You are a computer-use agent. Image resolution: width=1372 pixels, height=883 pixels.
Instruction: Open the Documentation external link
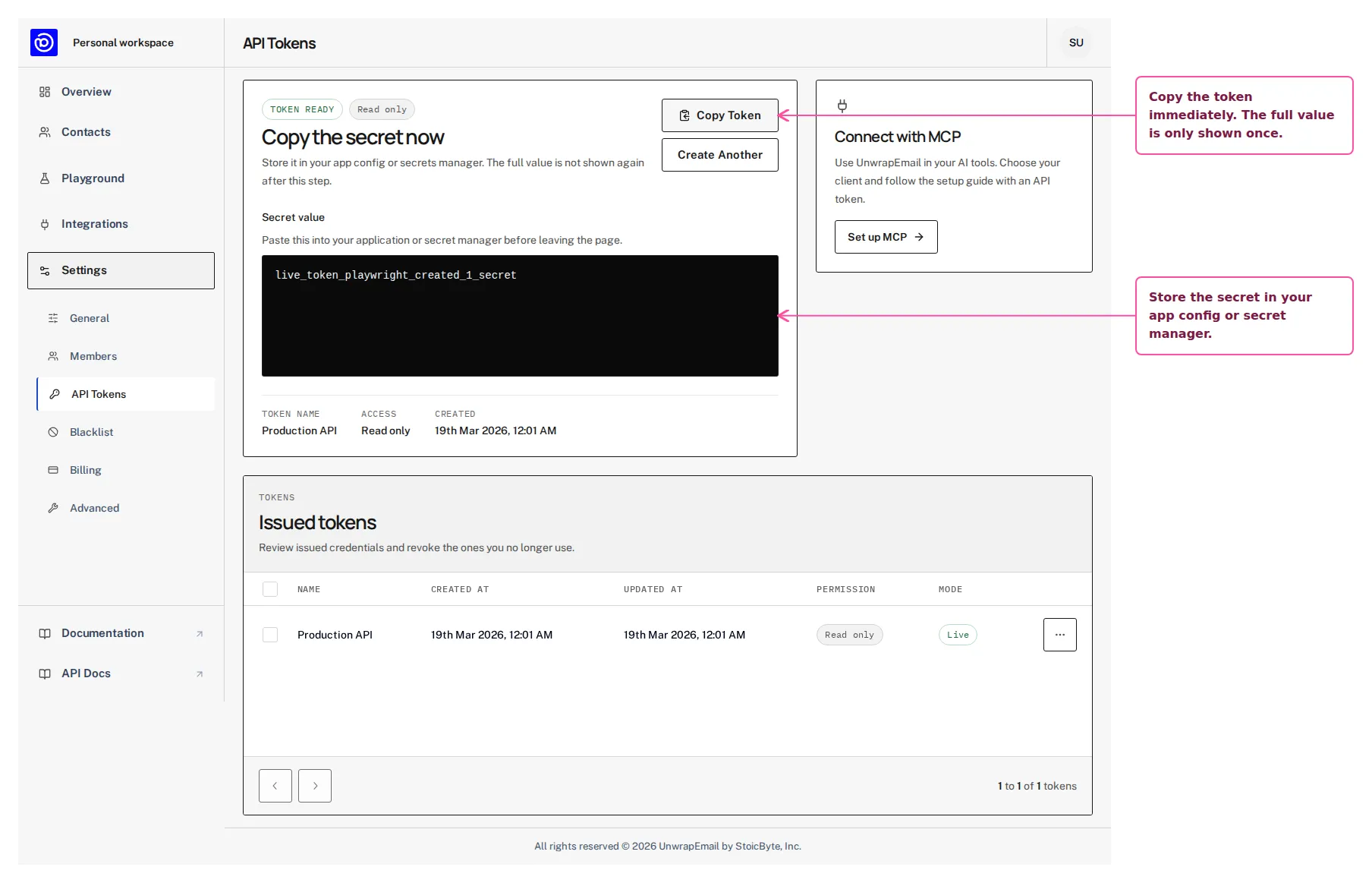click(121, 633)
